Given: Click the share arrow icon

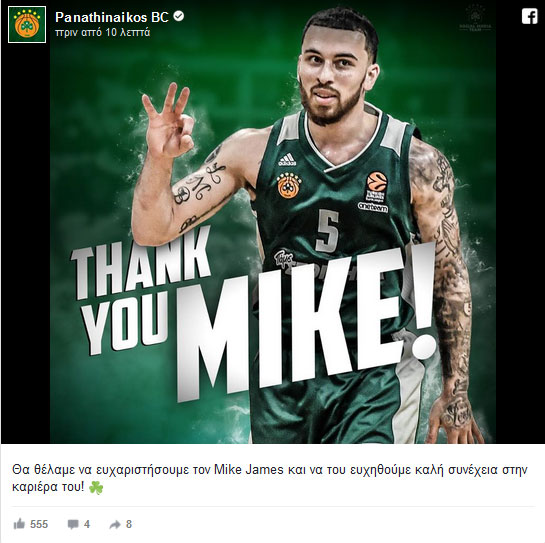Looking at the screenshot, I should (115, 524).
